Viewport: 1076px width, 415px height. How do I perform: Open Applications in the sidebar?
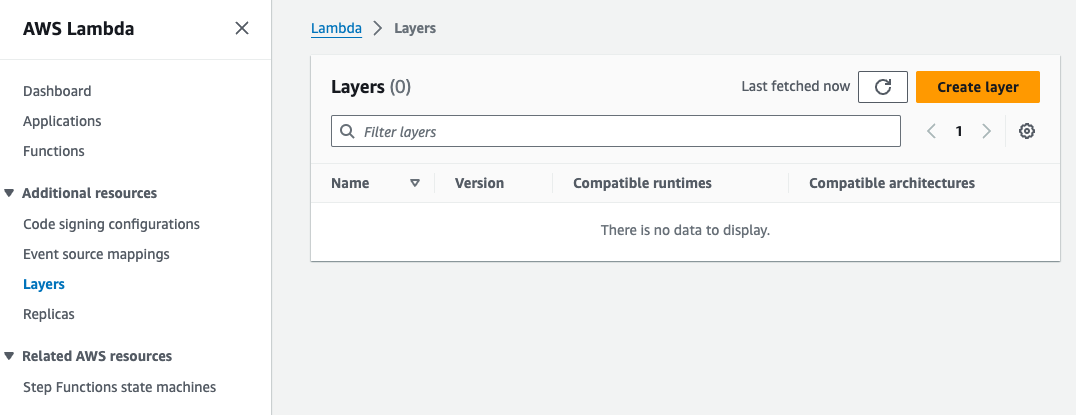tap(62, 121)
